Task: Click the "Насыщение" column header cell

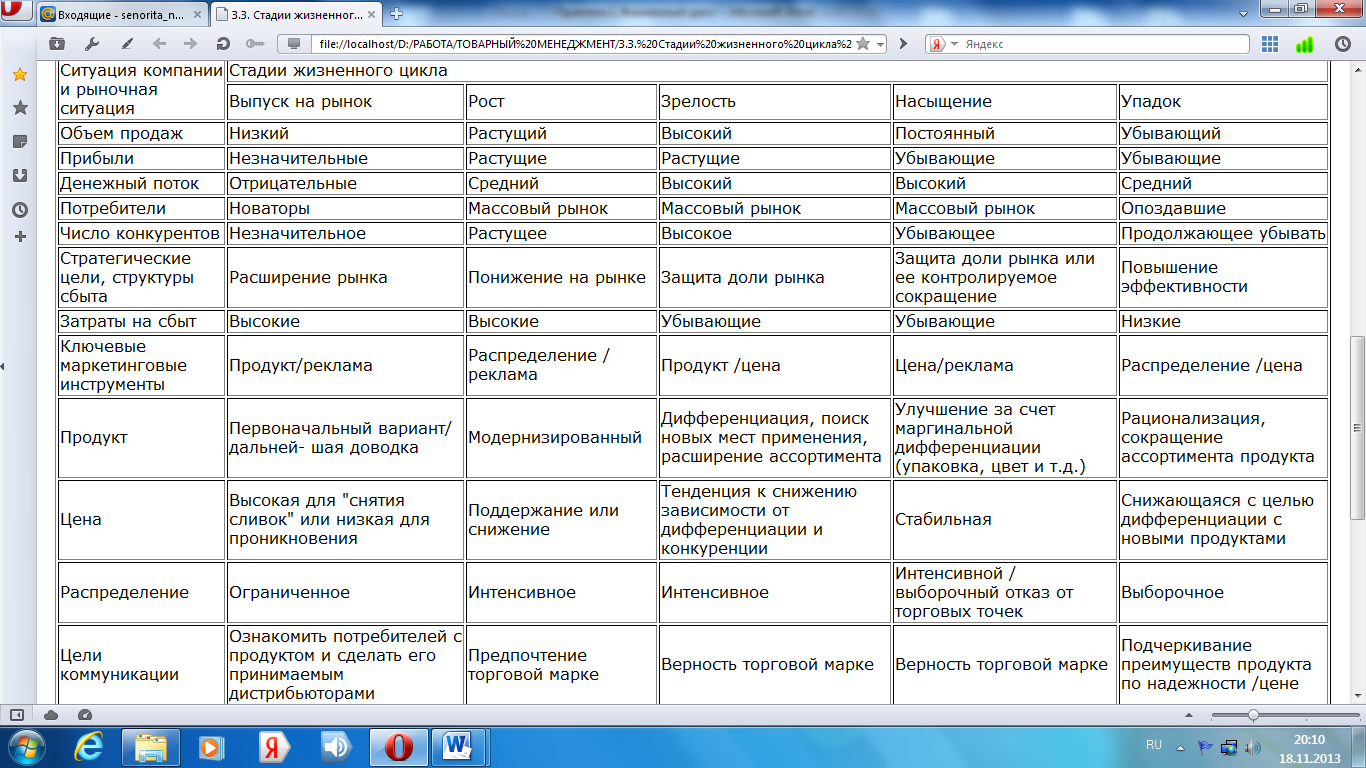Action: coord(1004,101)
